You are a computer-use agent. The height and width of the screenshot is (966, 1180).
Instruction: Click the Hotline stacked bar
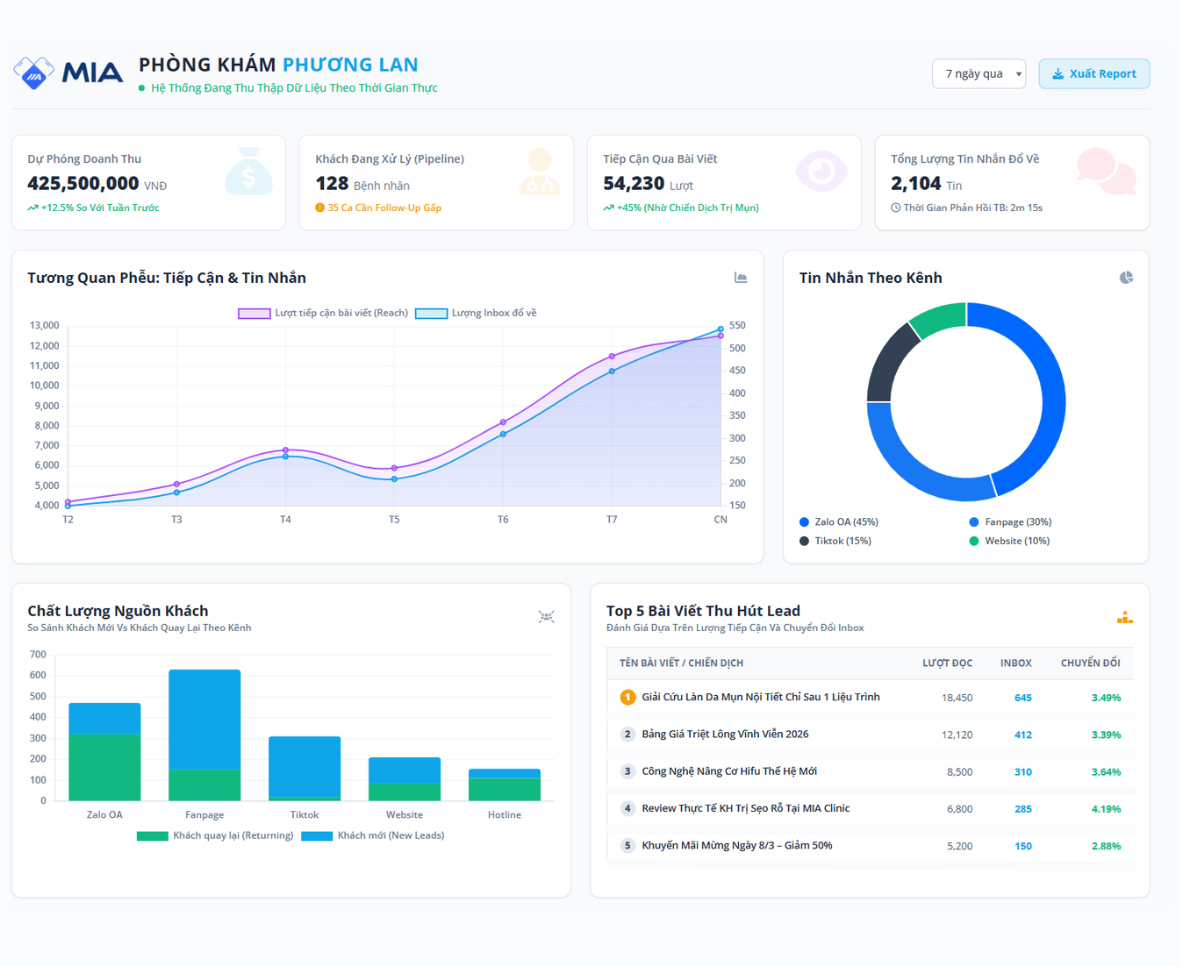click(504, 785)
